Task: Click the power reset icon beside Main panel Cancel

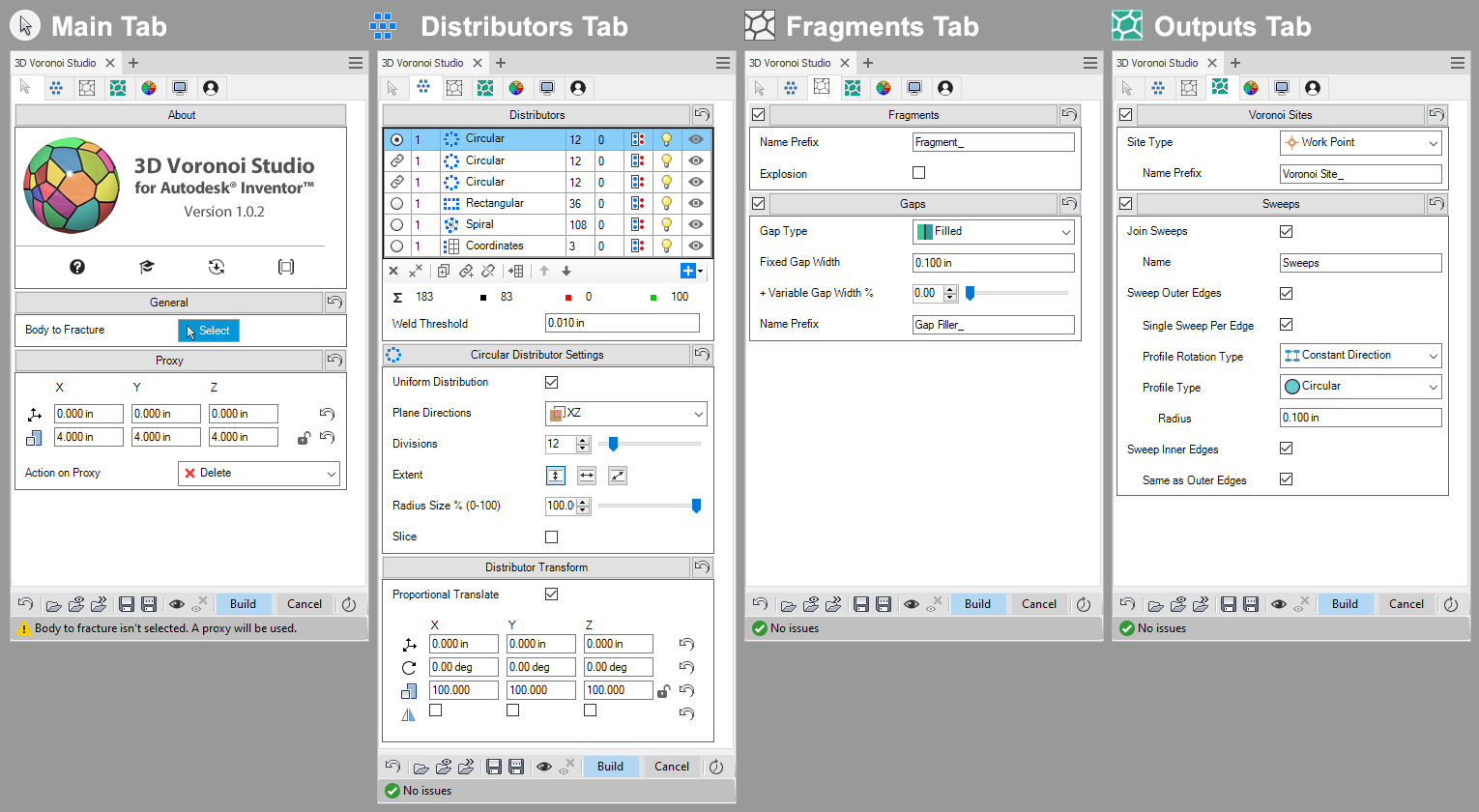Action: (x=349, y=605)
